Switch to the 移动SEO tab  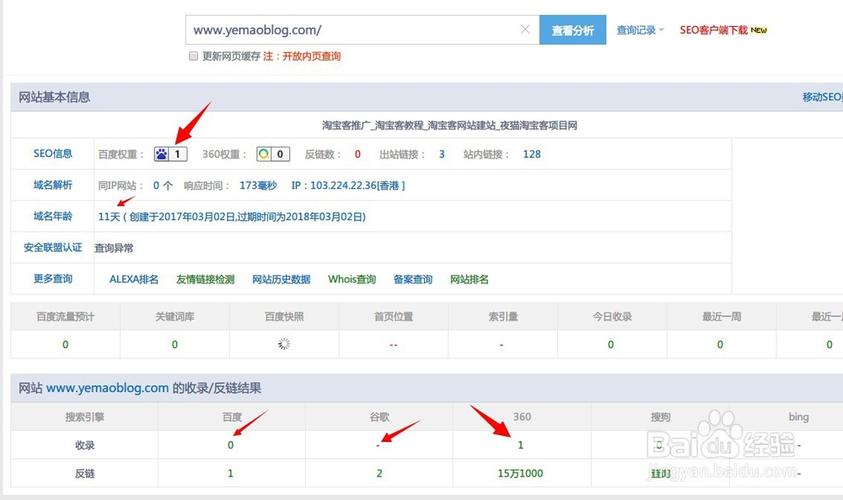821,97
